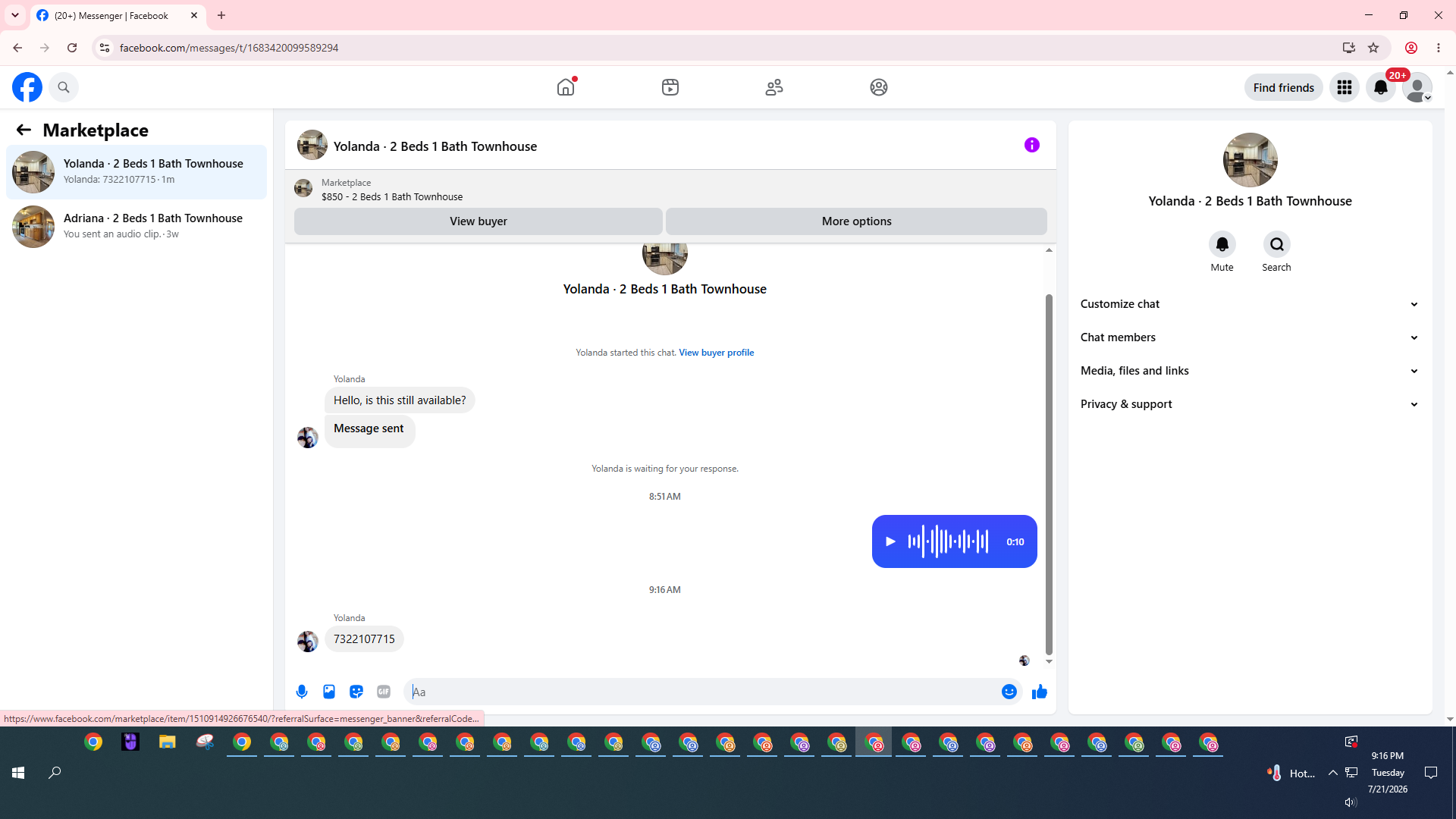Screen dimensions: 1456x819
Task: Open the Friends icon in top nav
Action: (x=774, y=87)
